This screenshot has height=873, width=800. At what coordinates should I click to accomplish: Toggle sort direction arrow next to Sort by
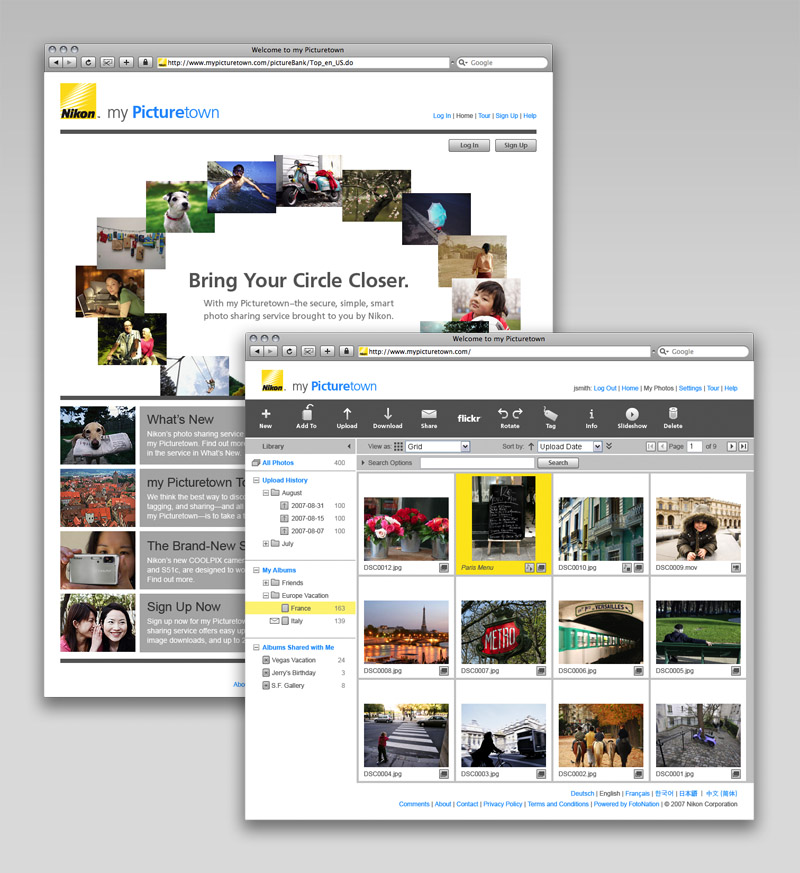(531, 447)
